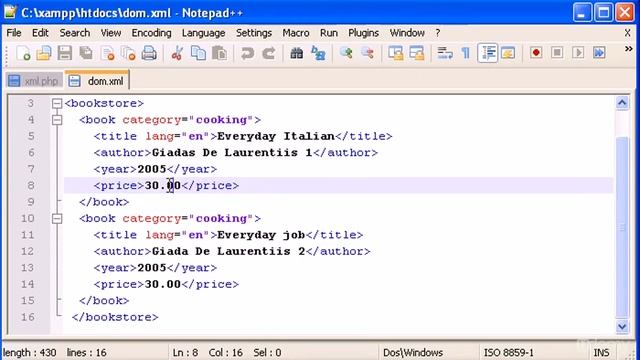Viewport: 640px width, 360px height.
Task: Click the scrollbar up arrow
Action: coord(622,102)
